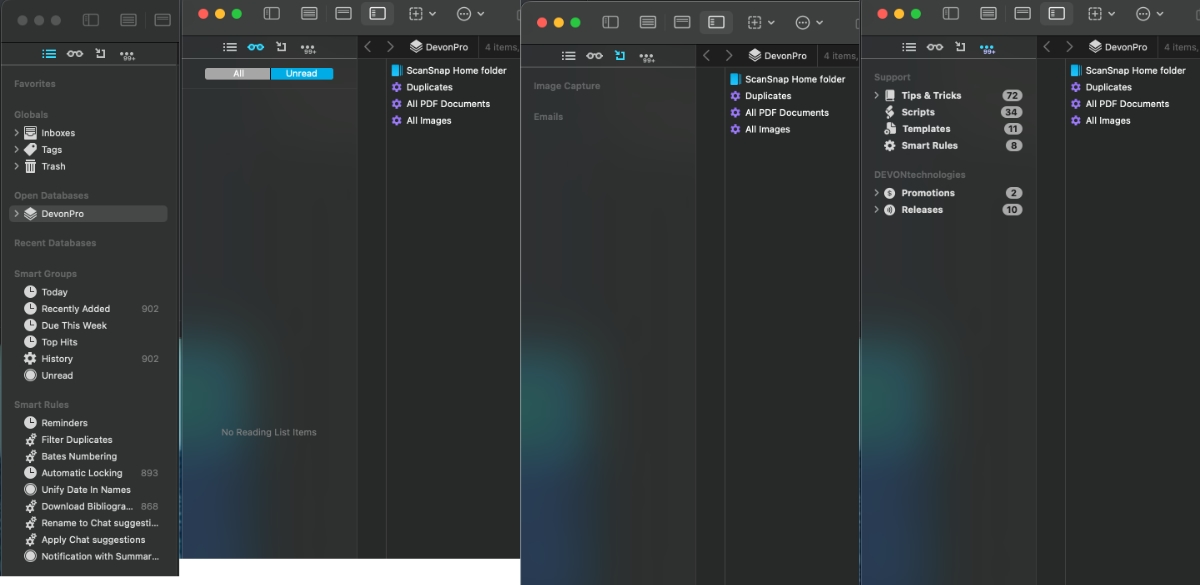
Task: Open Templates in the Support section
Action: pos(925,129)
